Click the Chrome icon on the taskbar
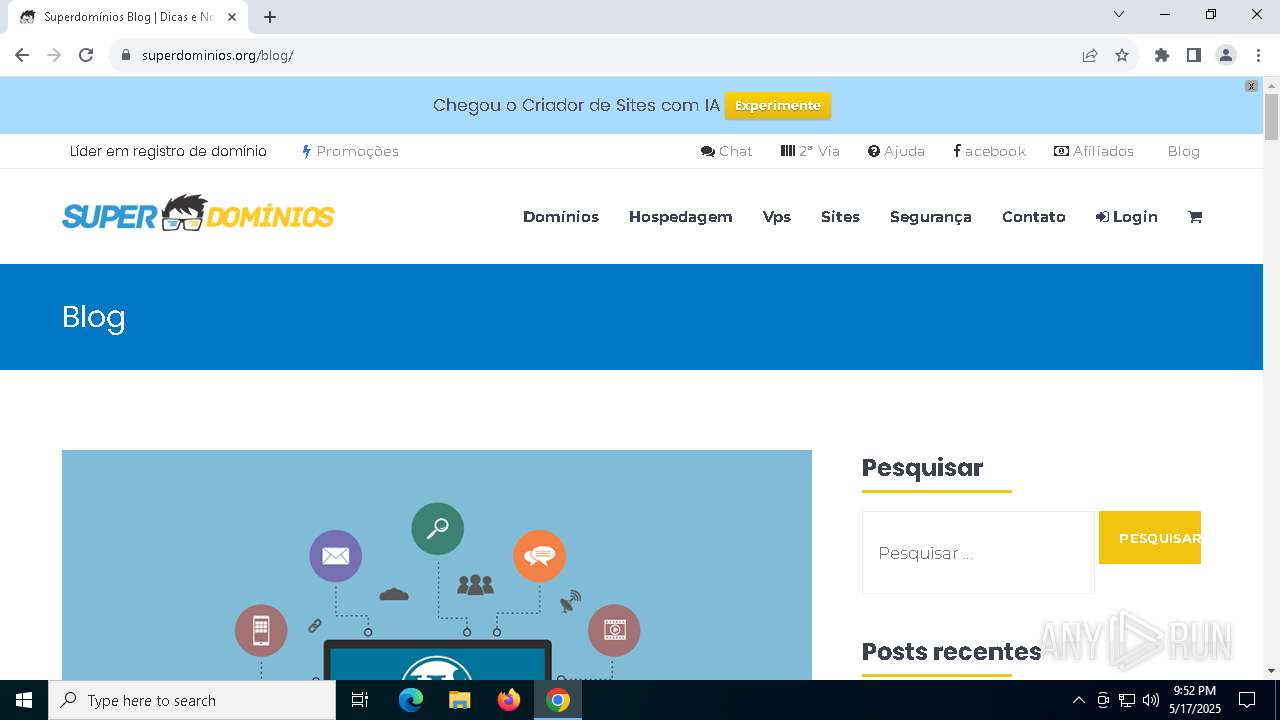This screenshot has height=720, width=1280. click(558, 700)
